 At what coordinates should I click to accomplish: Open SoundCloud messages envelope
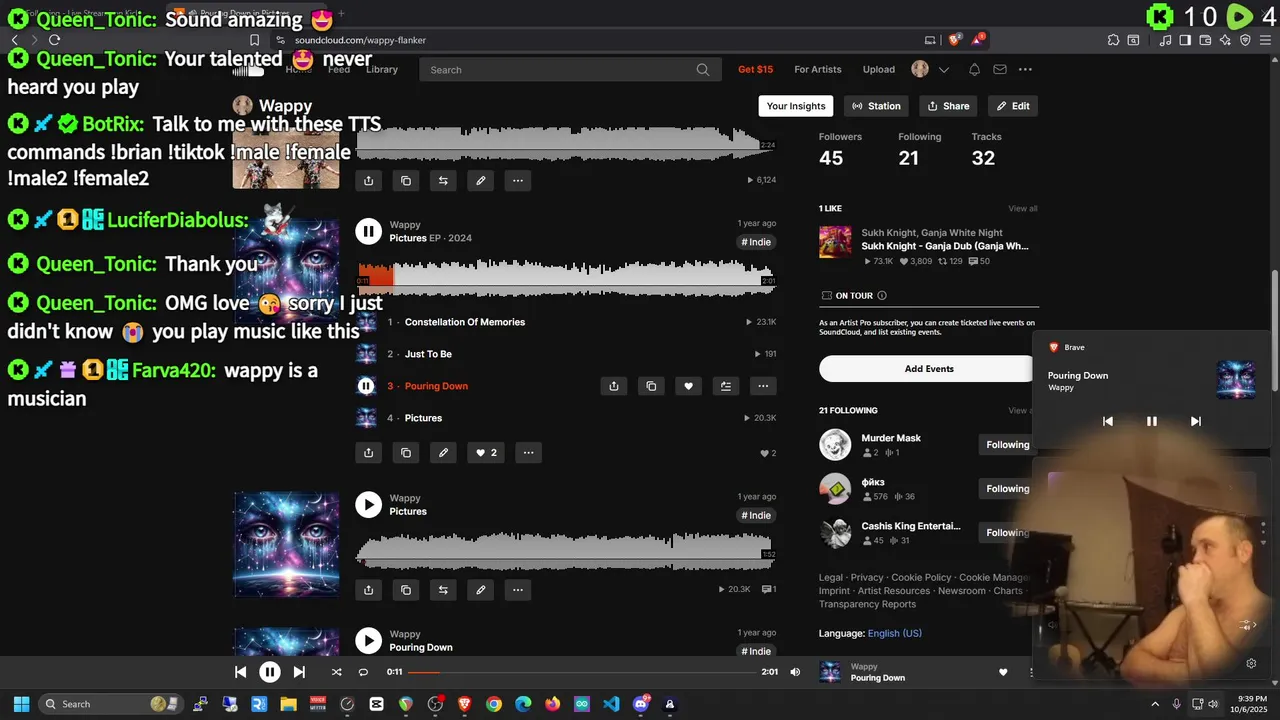coord(1000,69)
